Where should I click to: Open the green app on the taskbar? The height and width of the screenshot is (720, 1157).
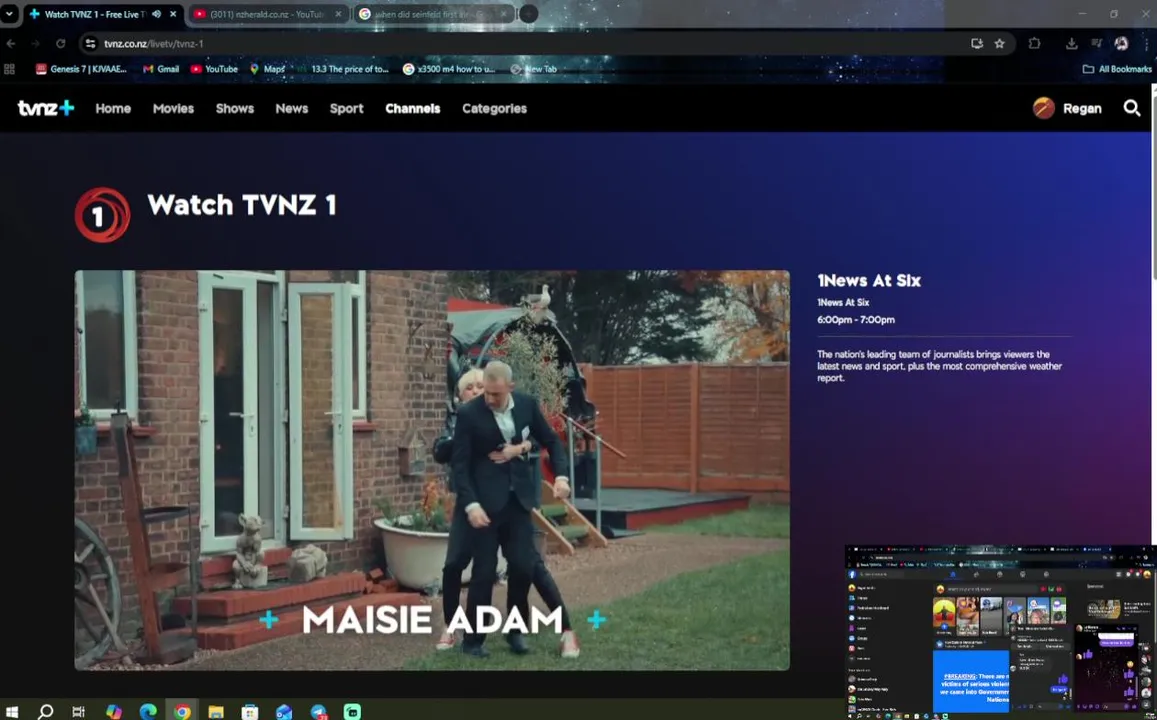[353, 711]
